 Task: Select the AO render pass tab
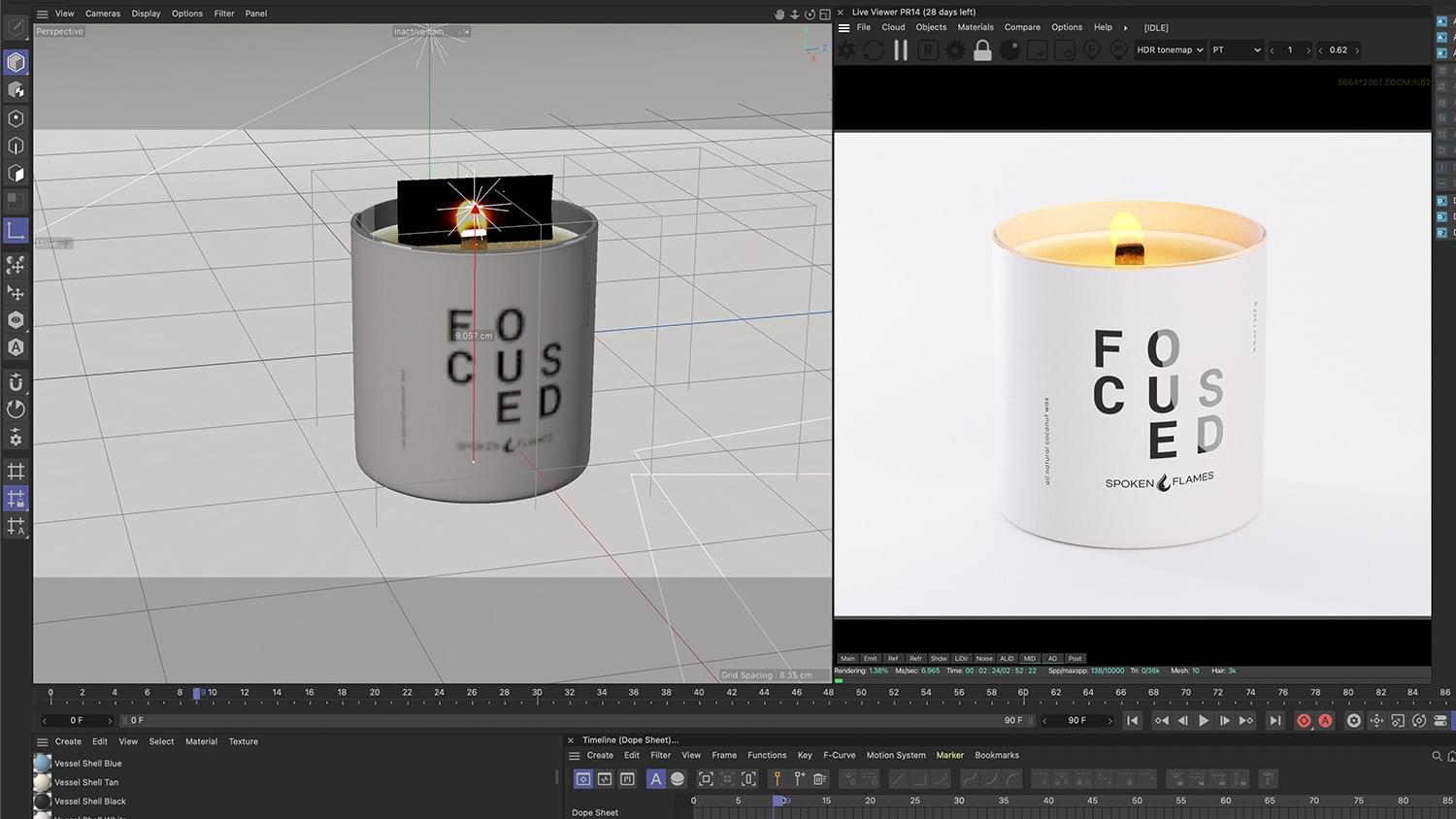[1052, 658]
